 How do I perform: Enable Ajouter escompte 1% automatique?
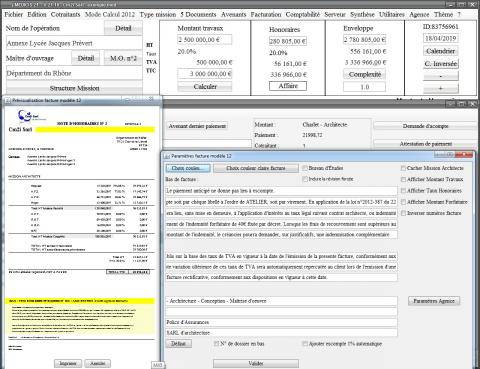click(305, 343)
